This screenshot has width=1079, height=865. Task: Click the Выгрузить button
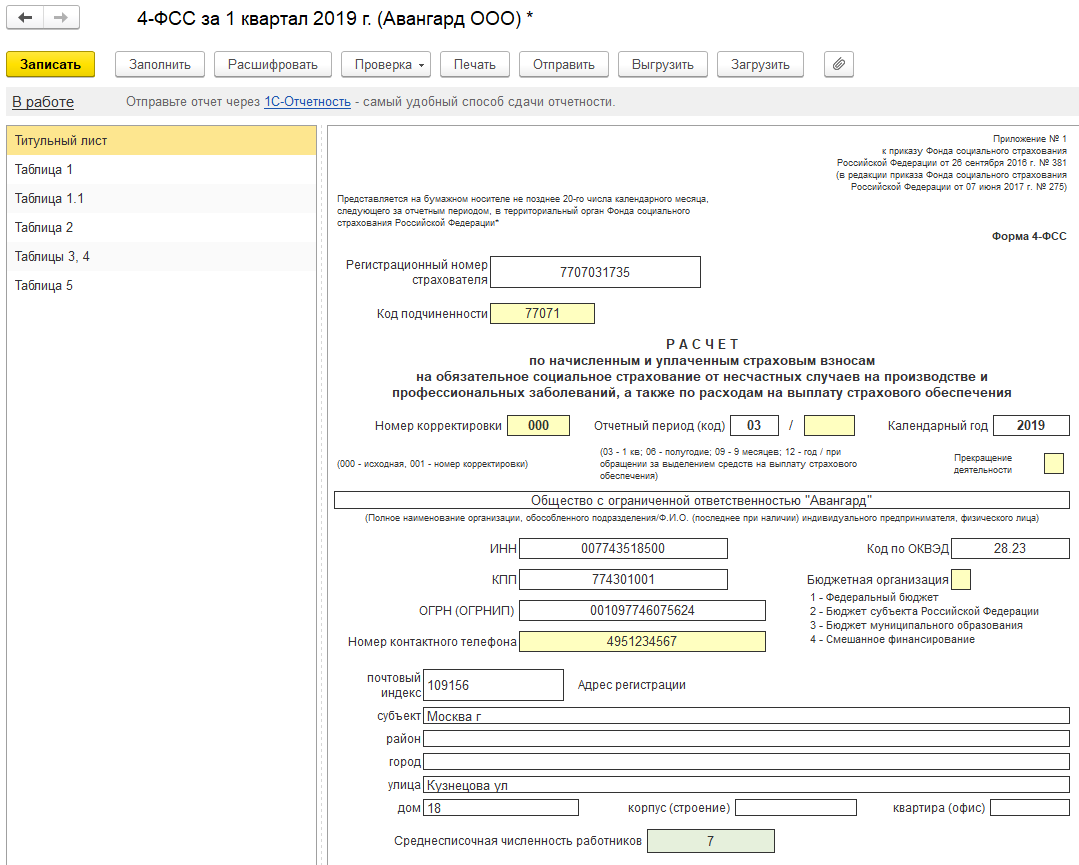[x=662, y=64]
